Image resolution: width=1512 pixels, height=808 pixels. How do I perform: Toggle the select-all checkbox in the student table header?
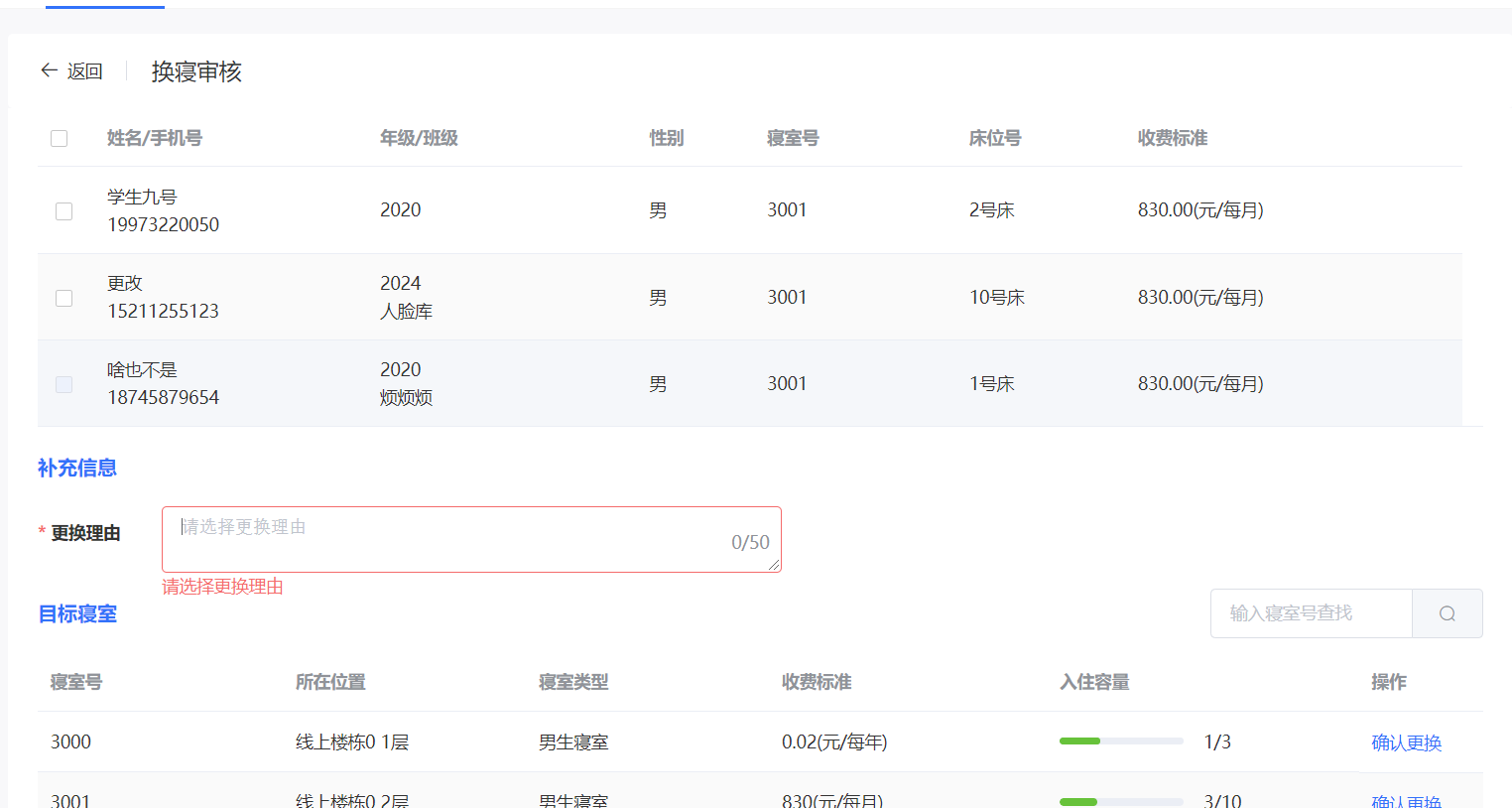click(60, 138)
